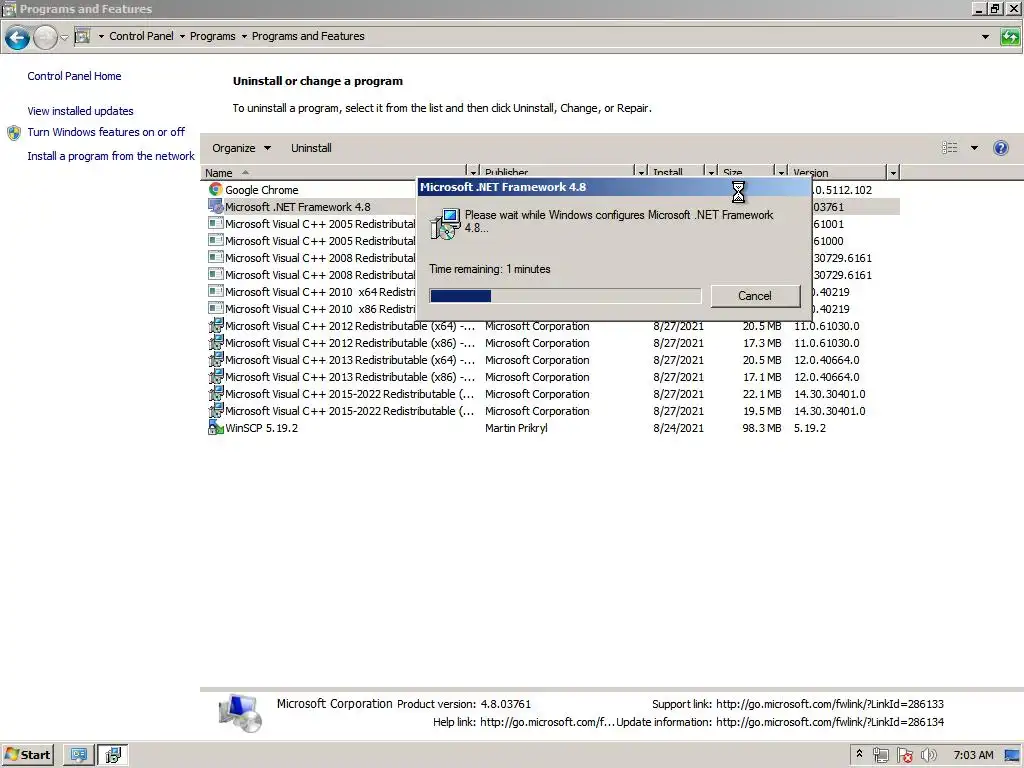Click the Visual C++ 2005 first row icon
Viewport: 1024px width, 768px height.
[216, 223]
